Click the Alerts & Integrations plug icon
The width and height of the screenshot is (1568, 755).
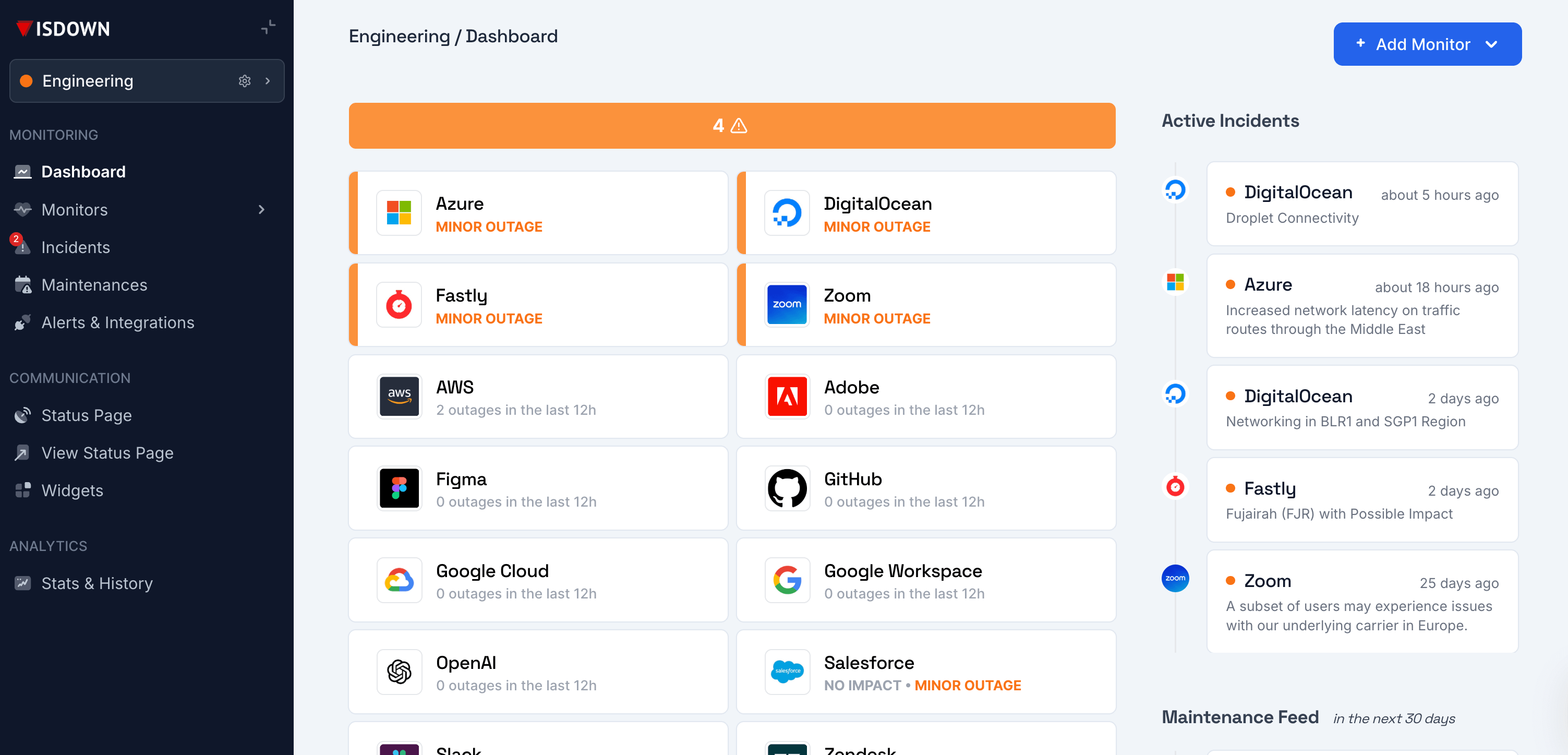tap(23, 322)
